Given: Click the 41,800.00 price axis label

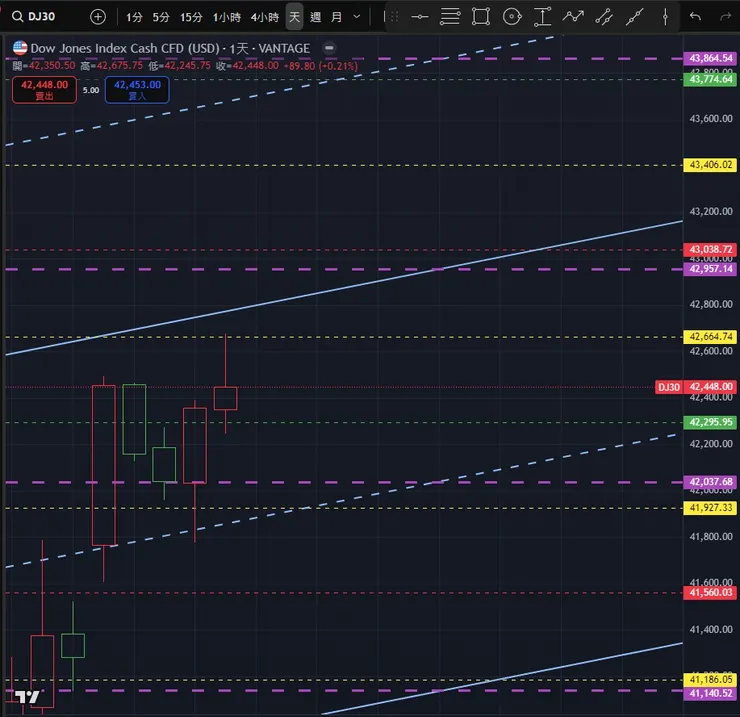Looking at the screenshot, I should 711,537.
